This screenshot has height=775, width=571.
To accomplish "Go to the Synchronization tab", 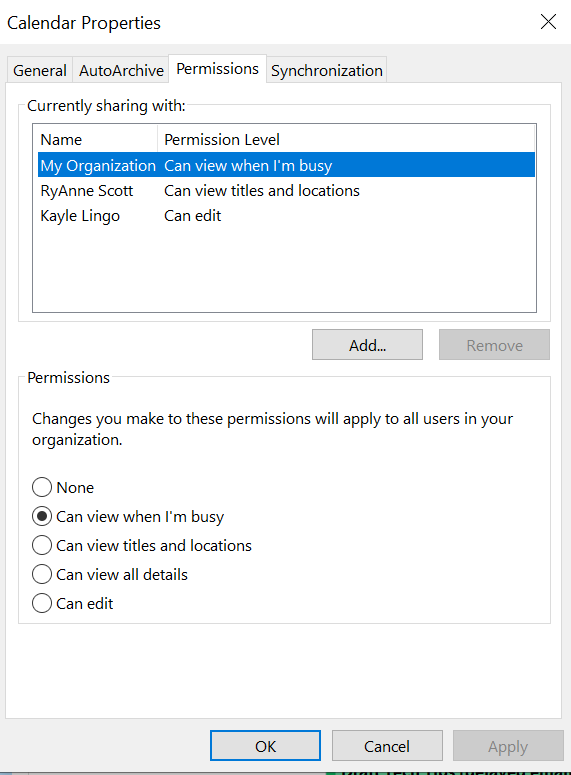I will tap(327, 71).
